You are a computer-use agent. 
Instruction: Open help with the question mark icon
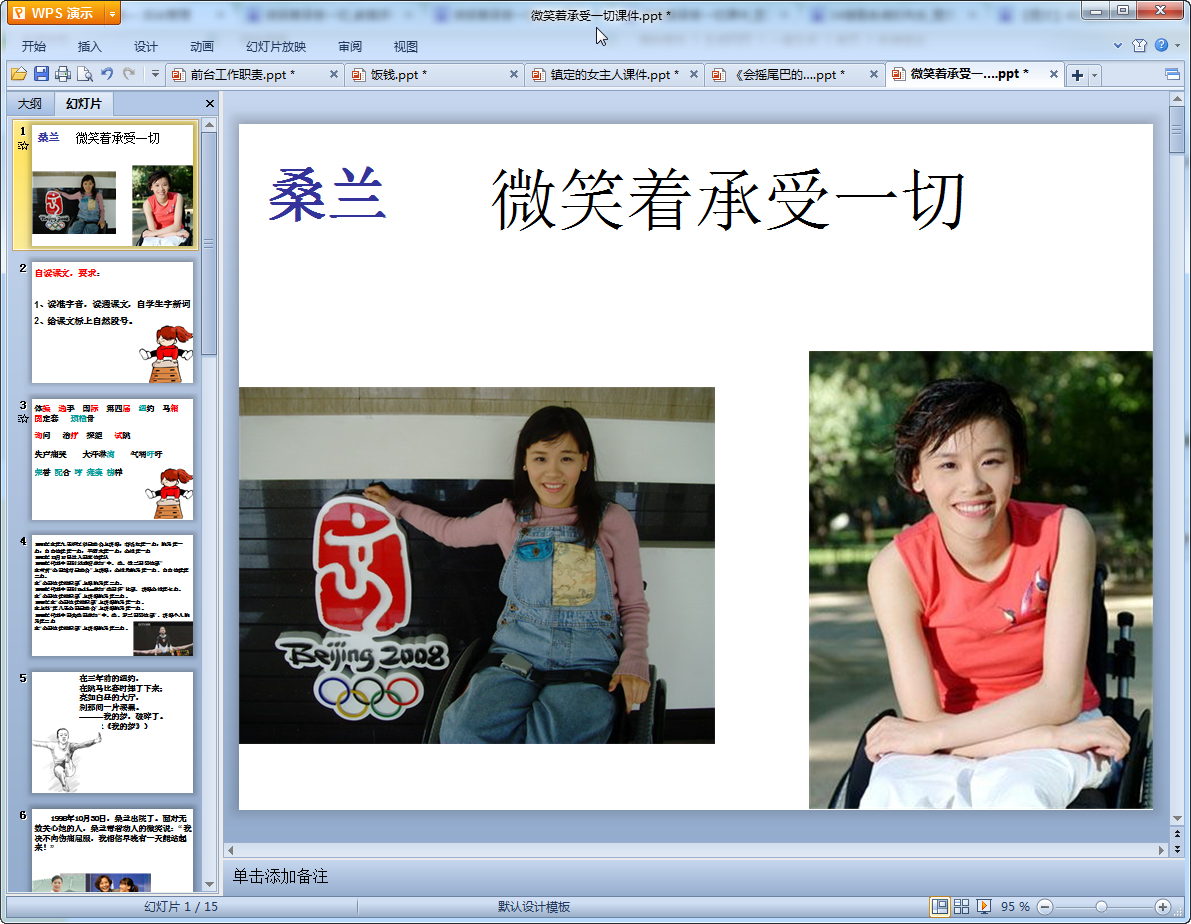click(x=1161, y=45)
